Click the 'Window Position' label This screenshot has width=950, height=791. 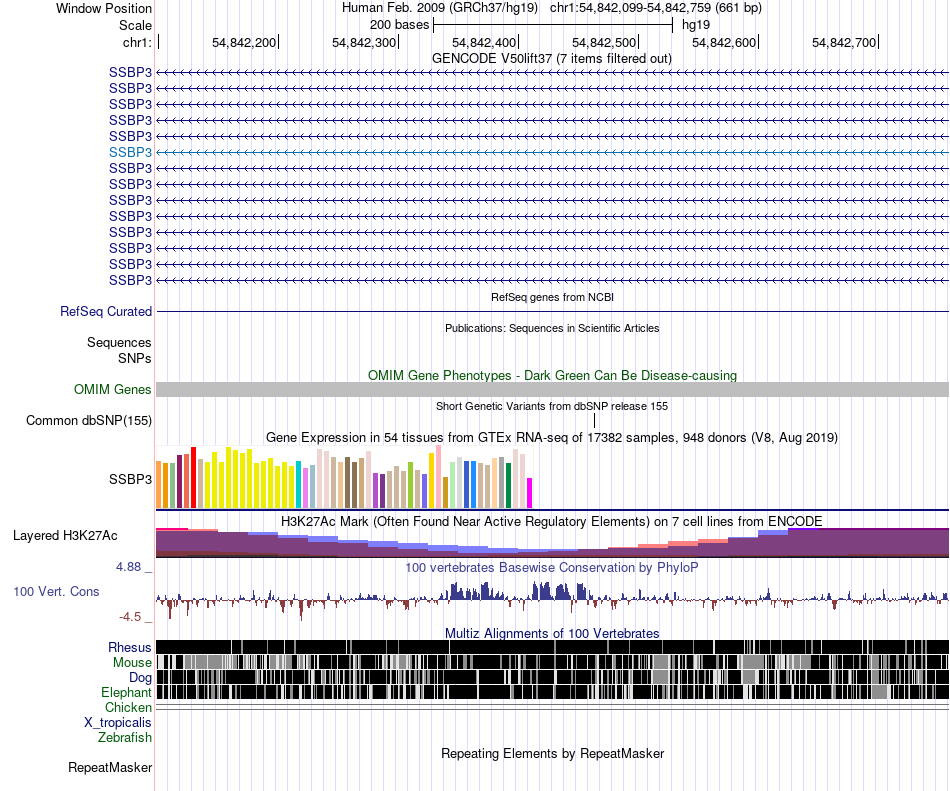(x=104, y=8)
